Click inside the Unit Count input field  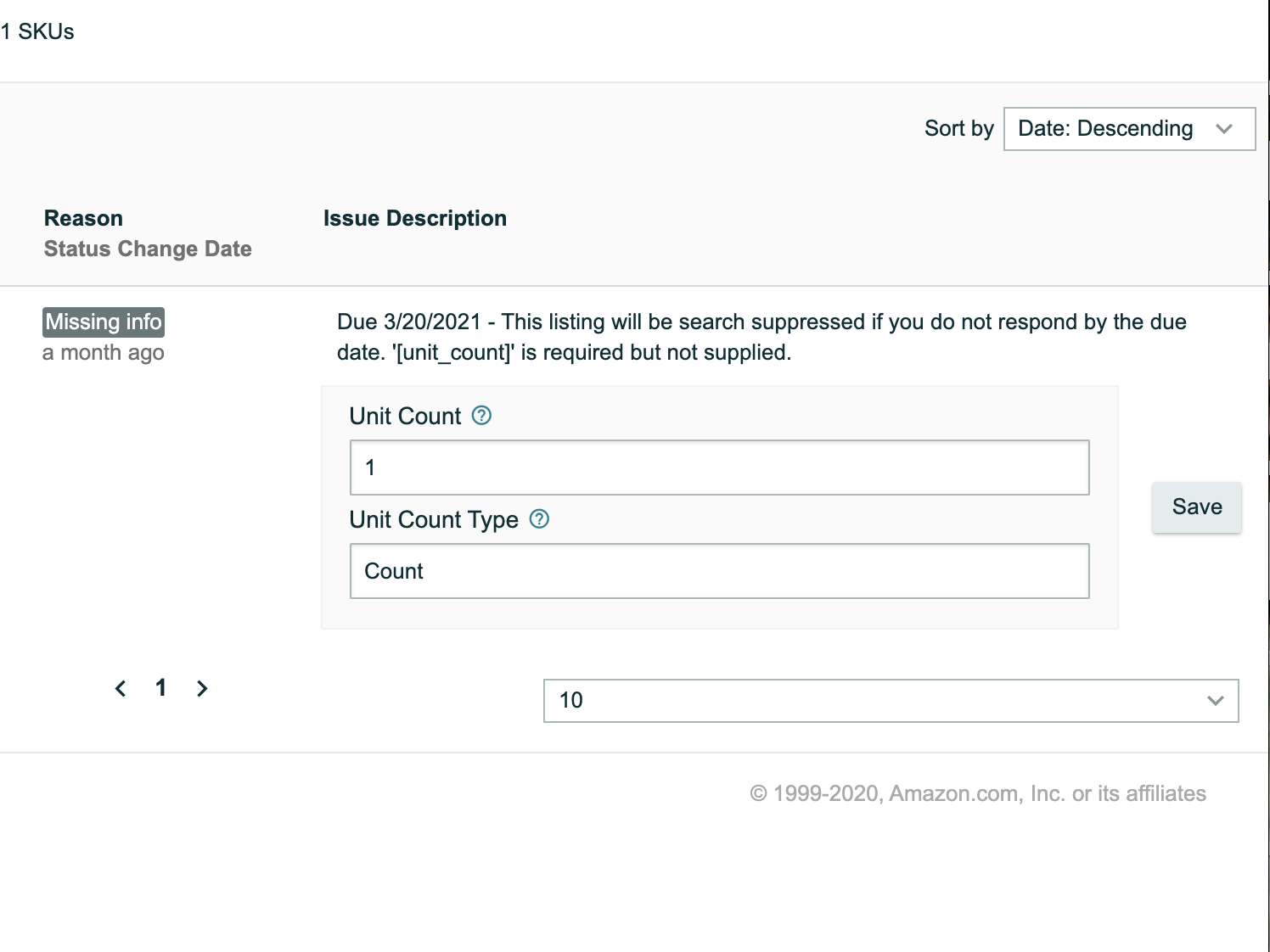718,468
